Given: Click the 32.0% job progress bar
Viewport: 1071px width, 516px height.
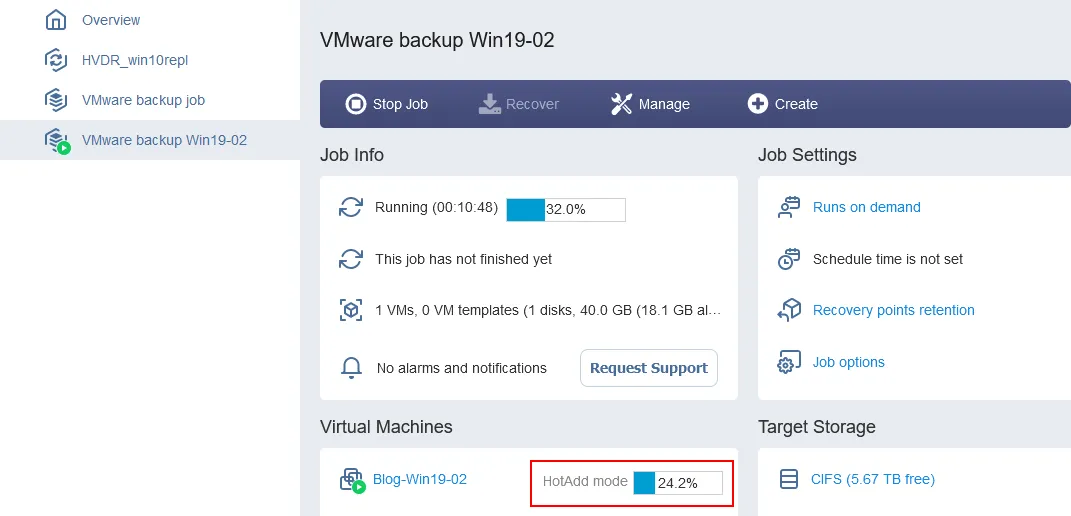Looking at the screenshot, I should coord(565,210).
